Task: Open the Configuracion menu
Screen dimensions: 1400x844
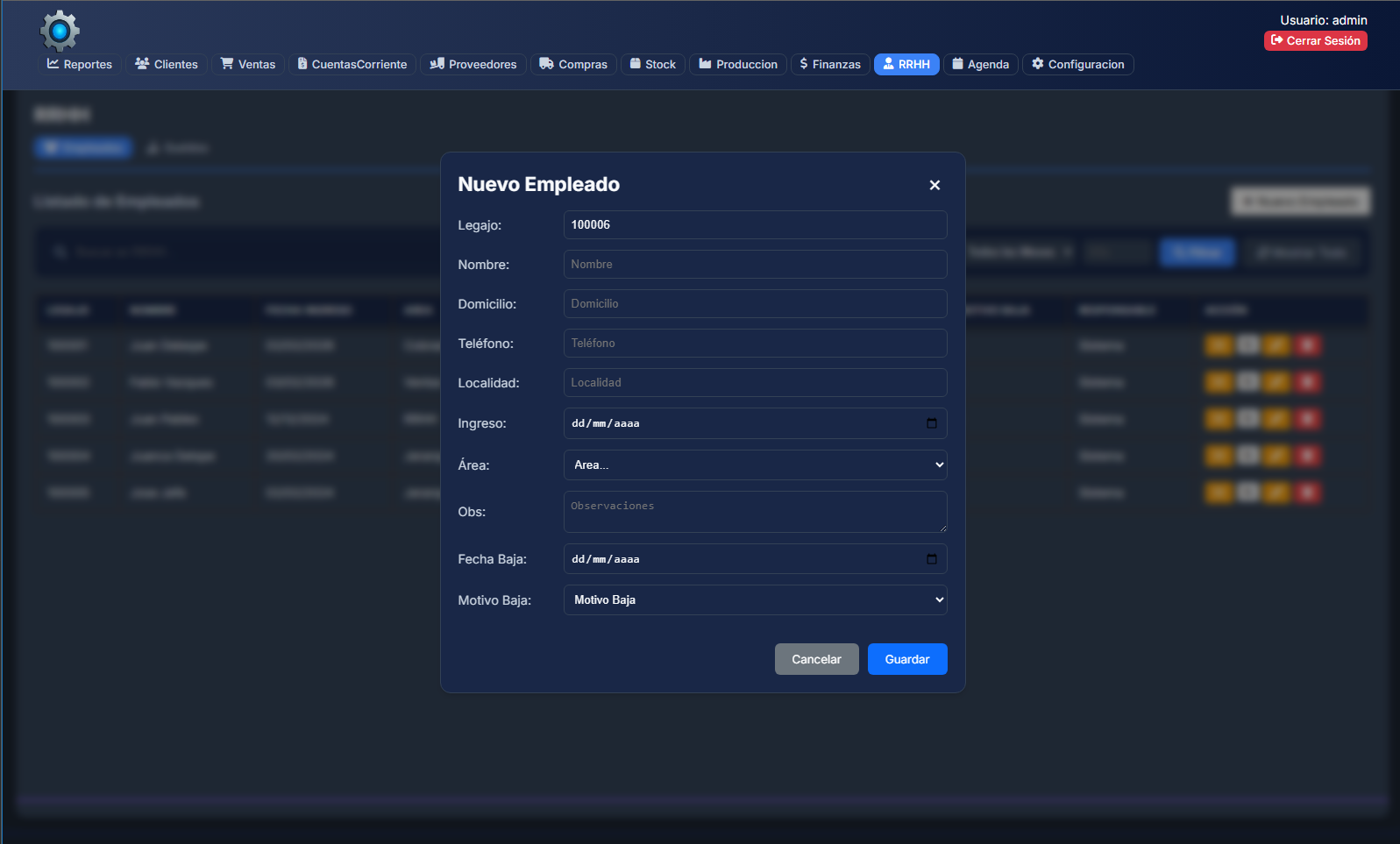Action: tap(1078, 64)
